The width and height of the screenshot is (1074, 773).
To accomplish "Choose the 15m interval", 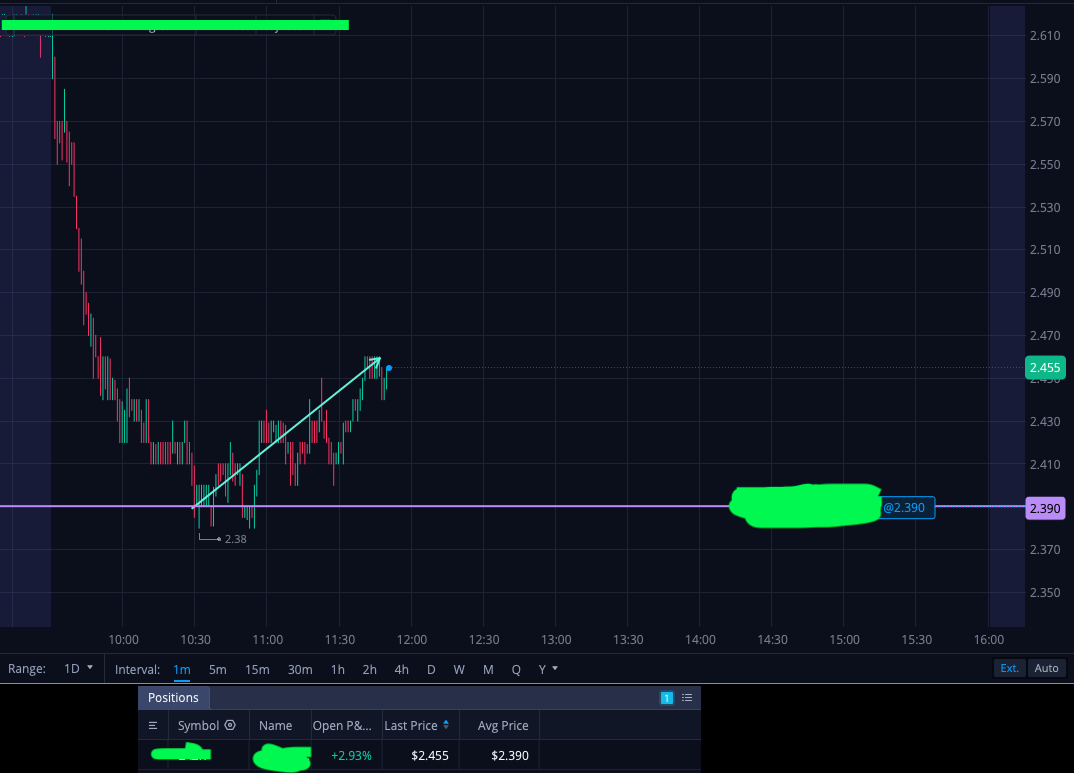I will [x=257, y=670].
